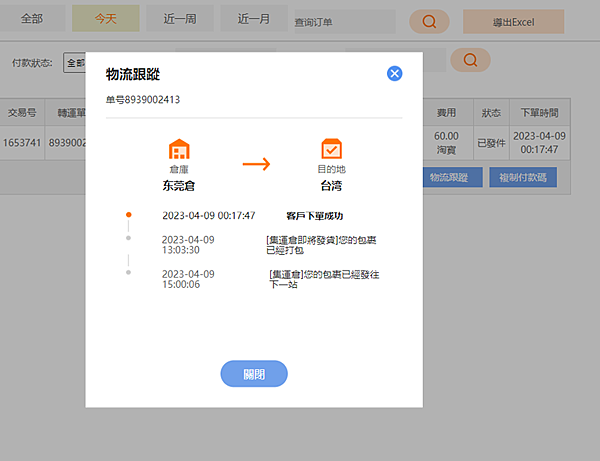Click the 台湾 destination label
Screen dimensions: 600x461
331,186
